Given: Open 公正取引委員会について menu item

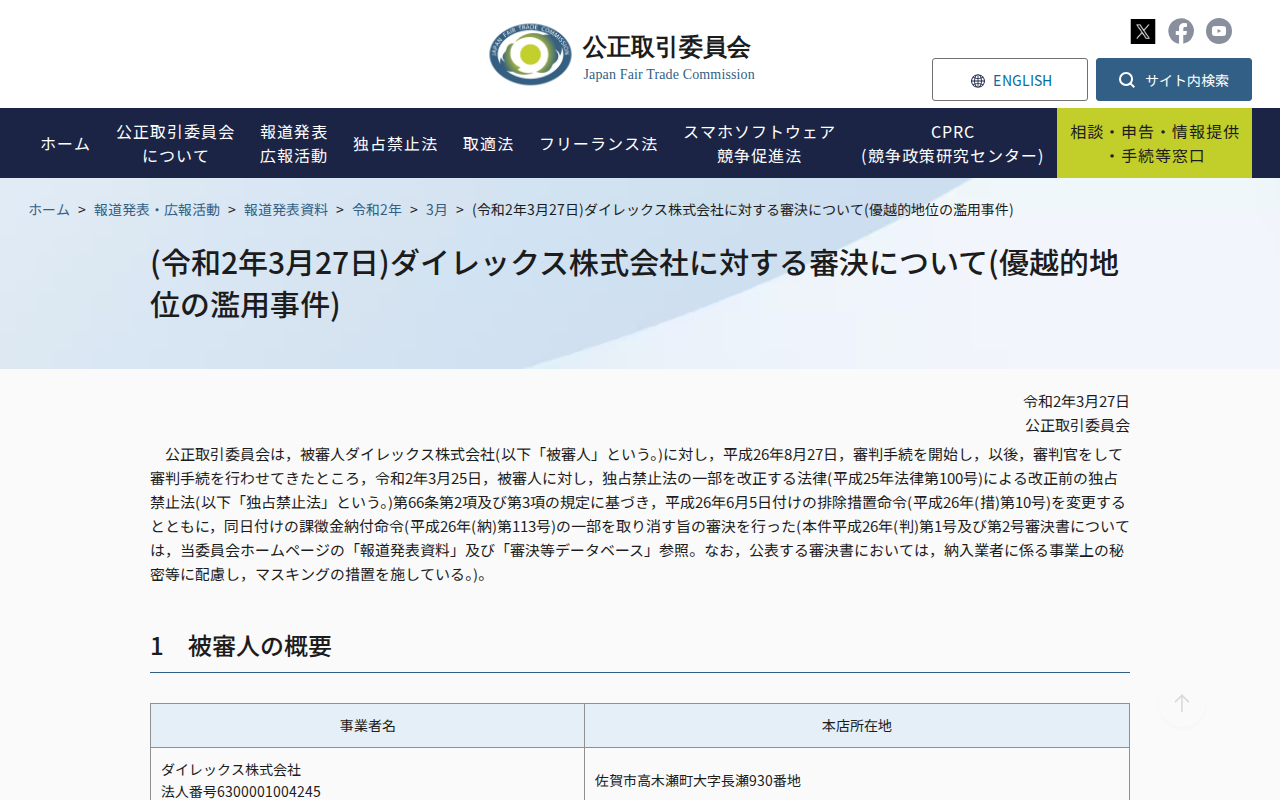Looking at the screenshot, I should point(175,144).
